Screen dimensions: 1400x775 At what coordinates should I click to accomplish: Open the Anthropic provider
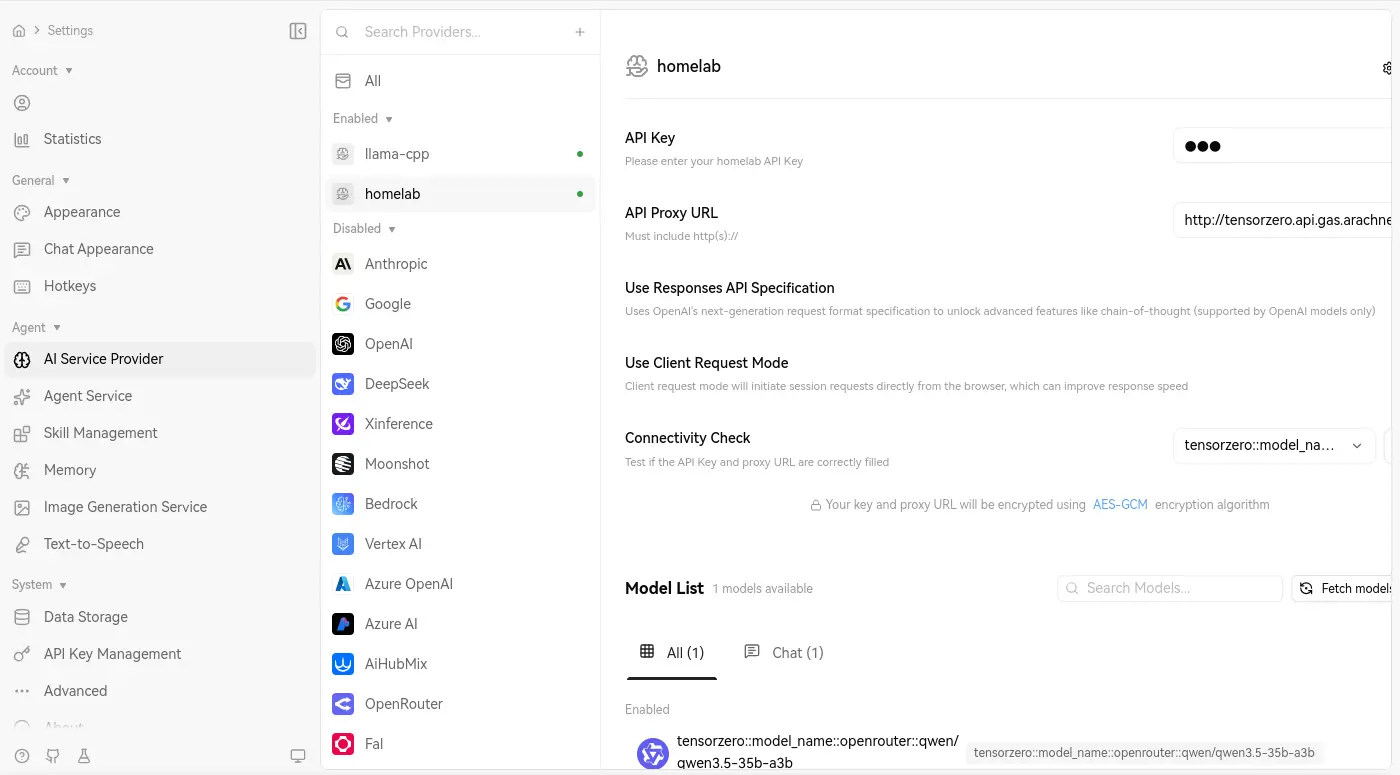(x=396, y=264)
